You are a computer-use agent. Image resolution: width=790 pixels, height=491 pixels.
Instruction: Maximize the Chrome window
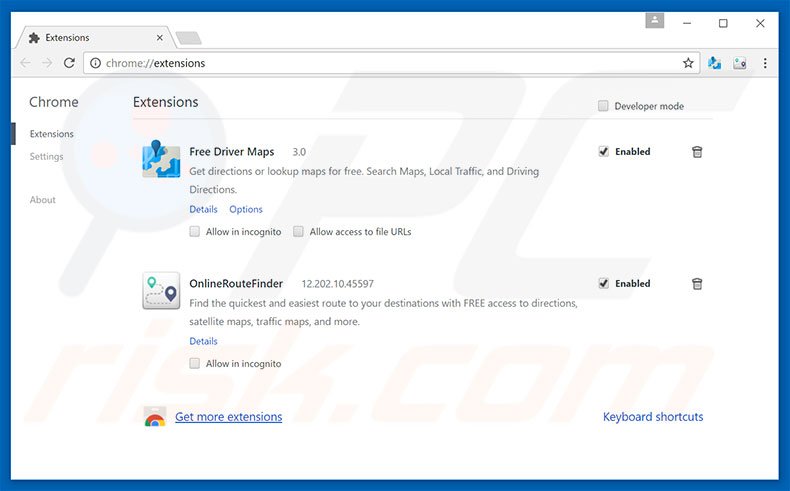point(723,23)
